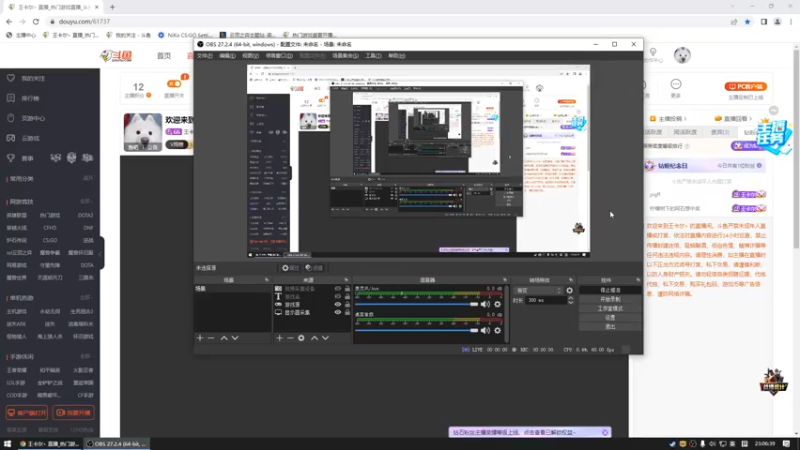
Task: Lock the video capture device source
Action: point(347,289)
